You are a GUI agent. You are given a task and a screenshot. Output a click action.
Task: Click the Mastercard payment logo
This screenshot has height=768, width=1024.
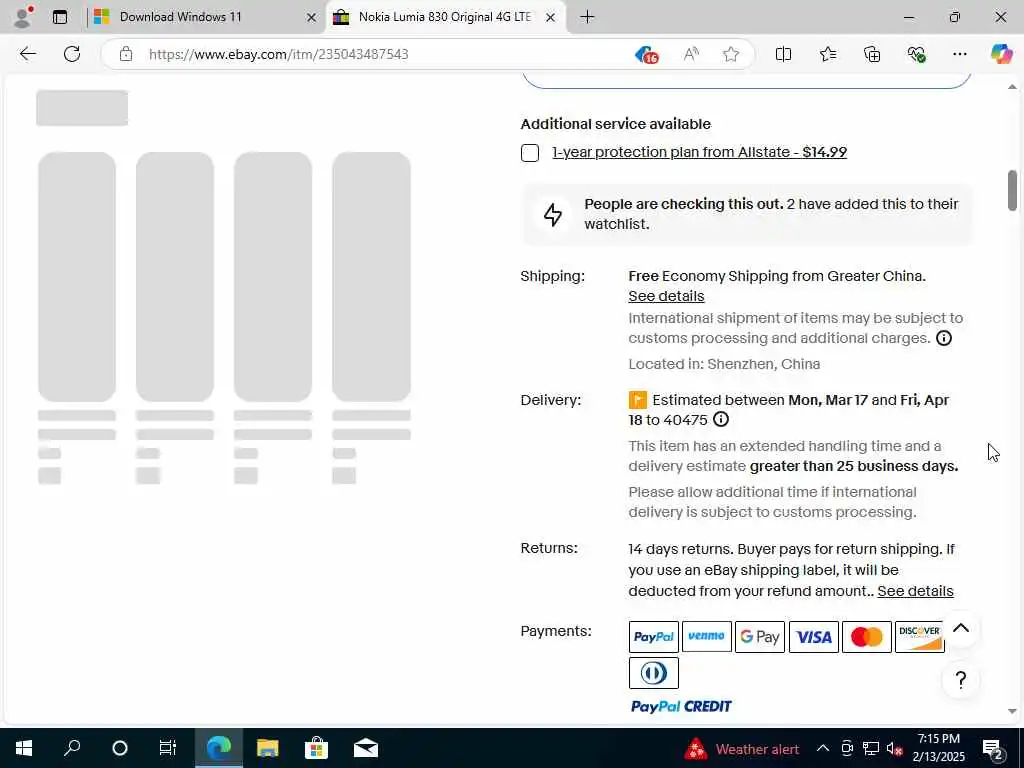[x=867, y=637]
